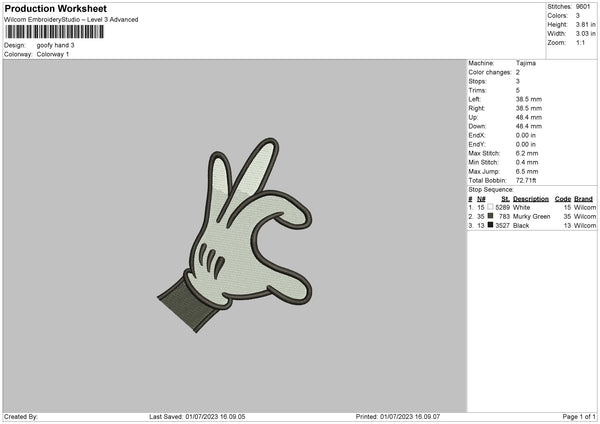Screen dimensions: 600x424
Task: Click the '38.5 mm' value beside Left
Action: coord(529,99)
